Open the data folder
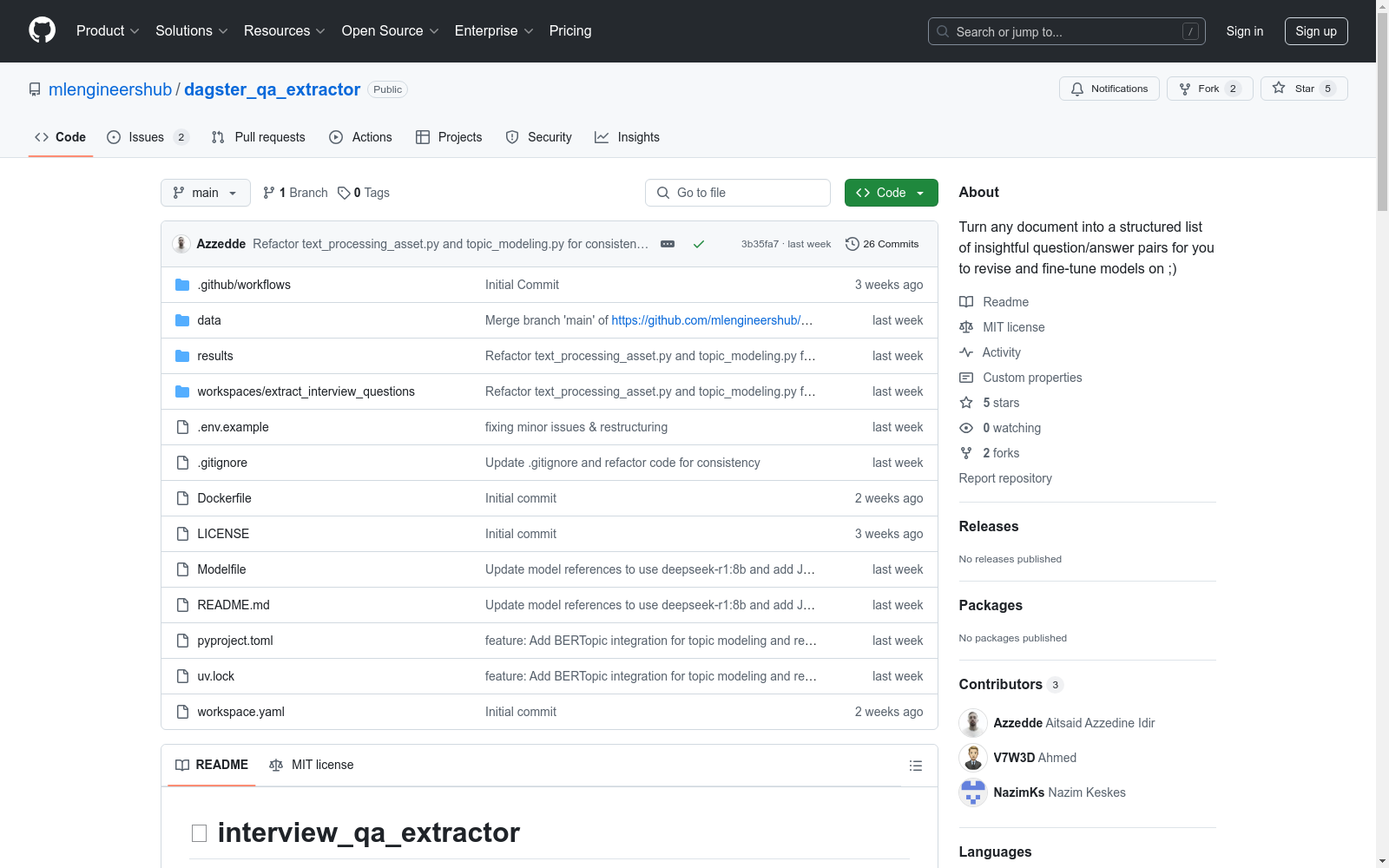This screenshot has height=868, width=1389. (x=209, y=320)
